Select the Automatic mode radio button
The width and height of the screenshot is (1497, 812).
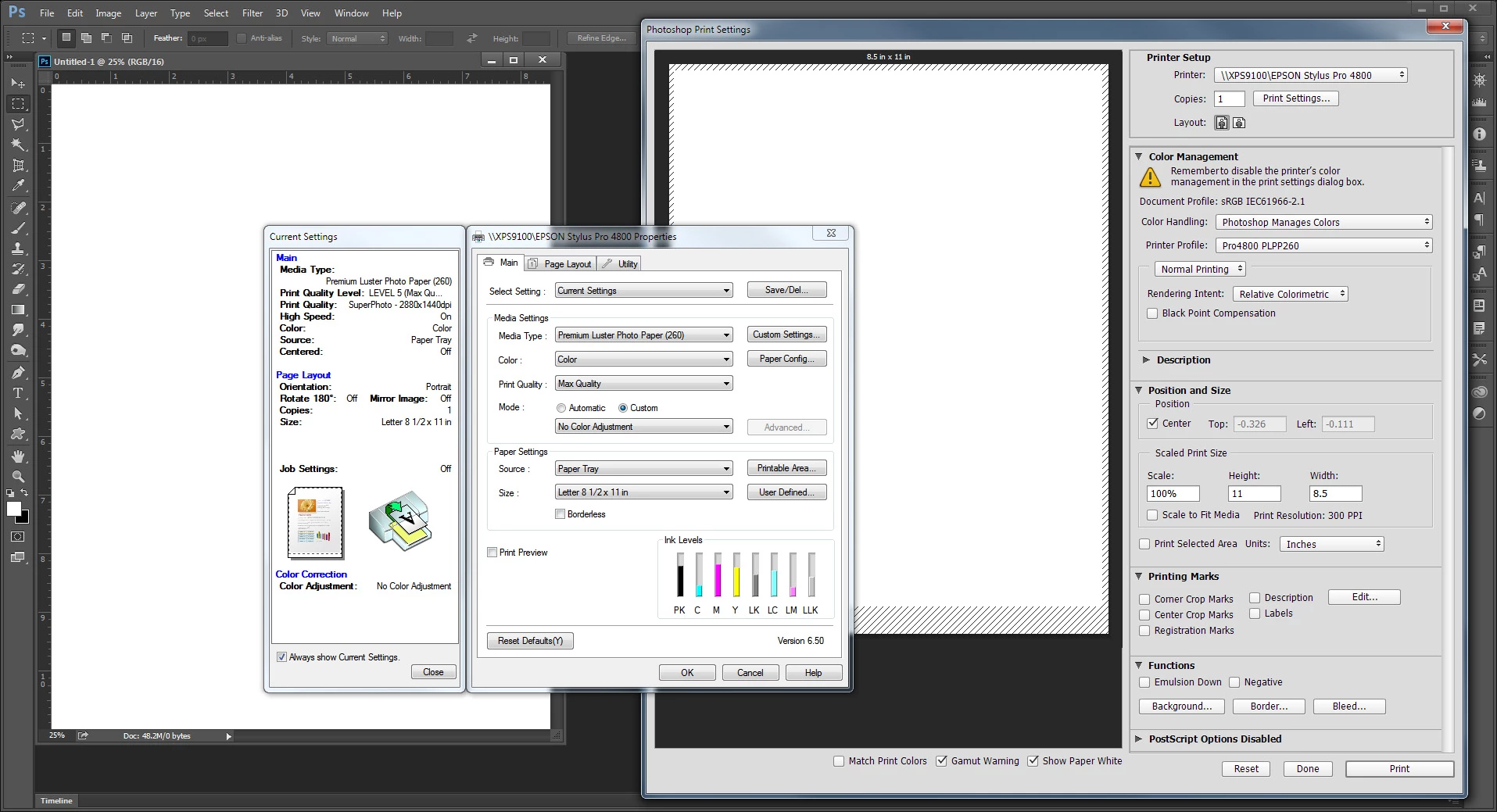(561, 408)
